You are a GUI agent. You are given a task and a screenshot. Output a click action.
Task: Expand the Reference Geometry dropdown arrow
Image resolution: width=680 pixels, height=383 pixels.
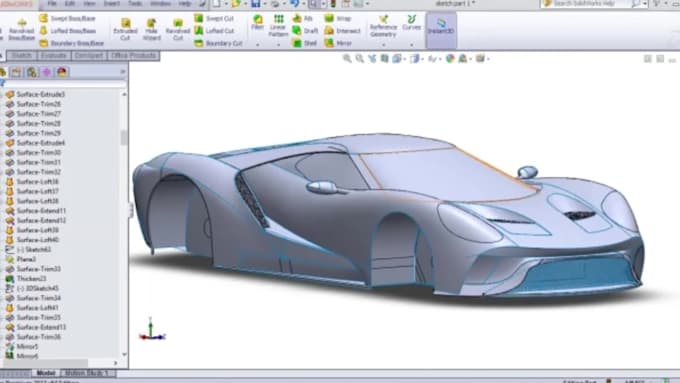pos(383,45)
